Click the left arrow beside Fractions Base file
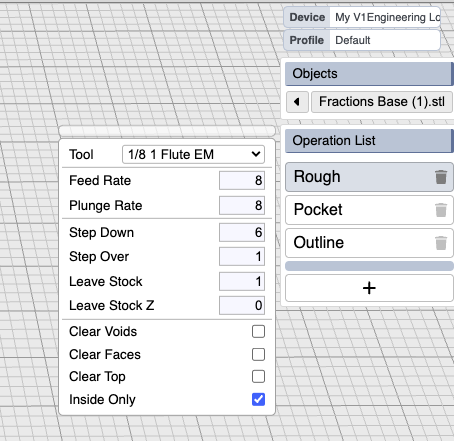This screenshot has width=454, height=441. click(297, 102)
